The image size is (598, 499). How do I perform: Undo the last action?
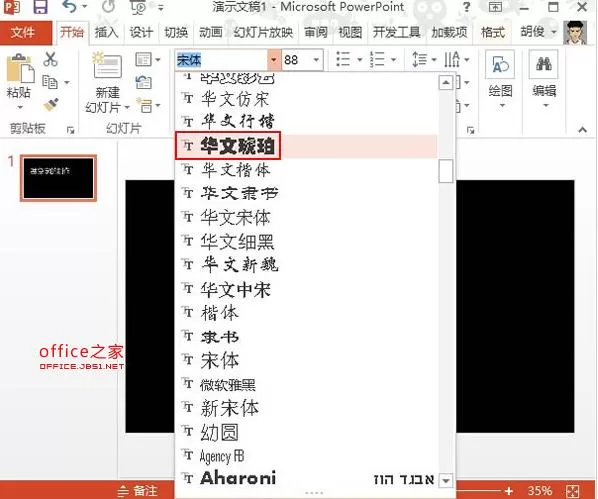tap(70, 6)
